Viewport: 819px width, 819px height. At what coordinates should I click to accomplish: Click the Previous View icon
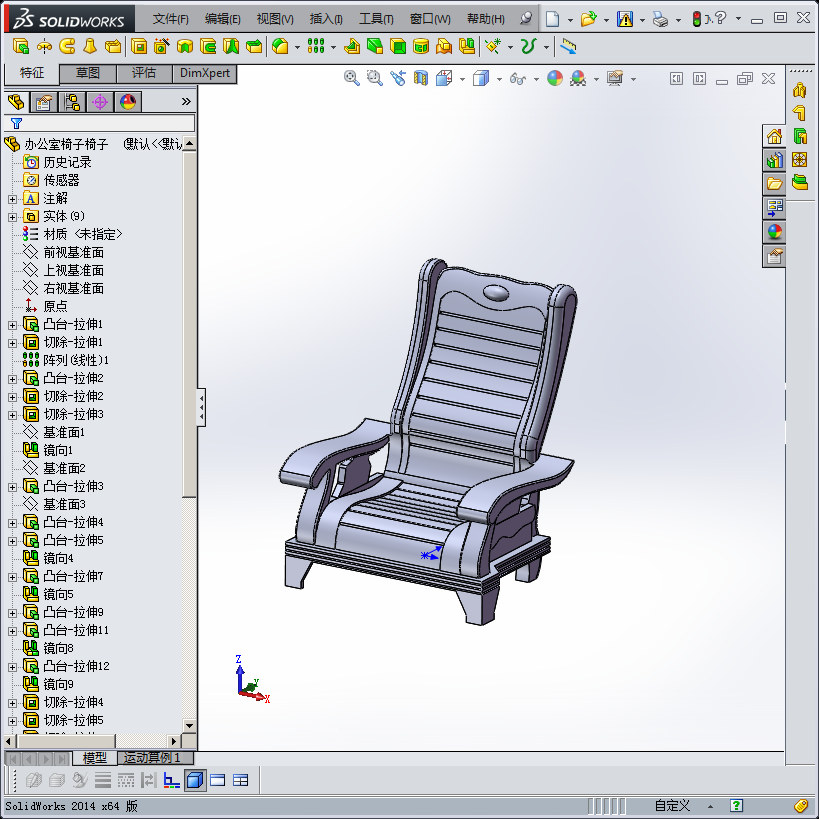coord(397,78)
